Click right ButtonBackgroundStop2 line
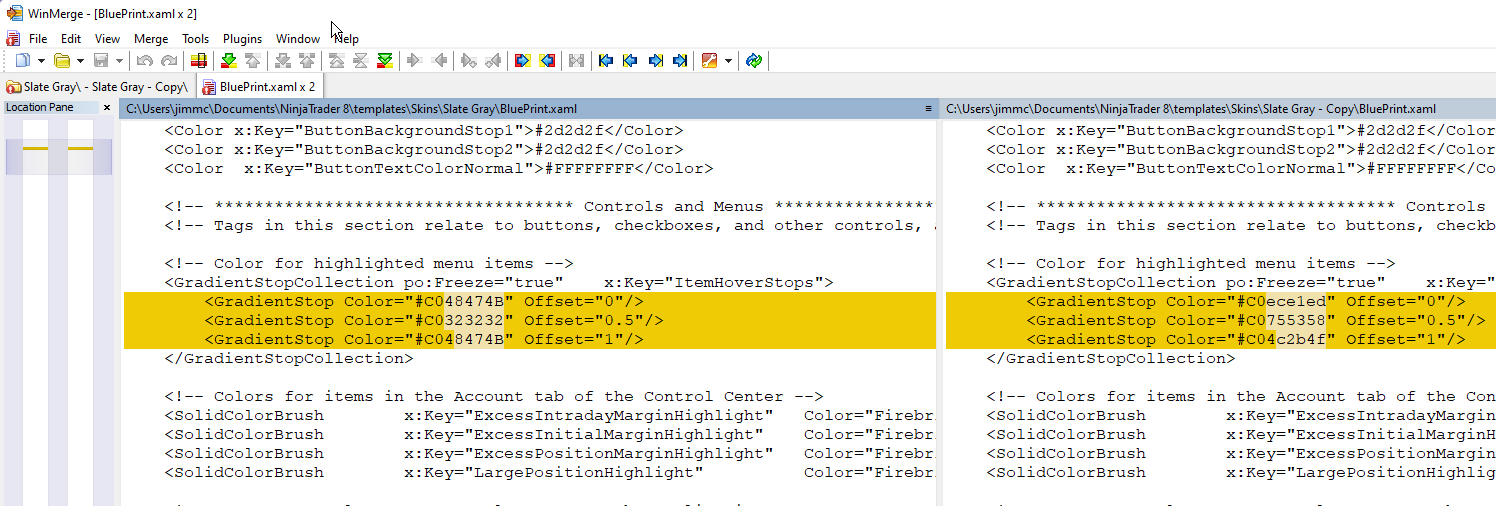1496x506 pixels. click(1241, 150)
